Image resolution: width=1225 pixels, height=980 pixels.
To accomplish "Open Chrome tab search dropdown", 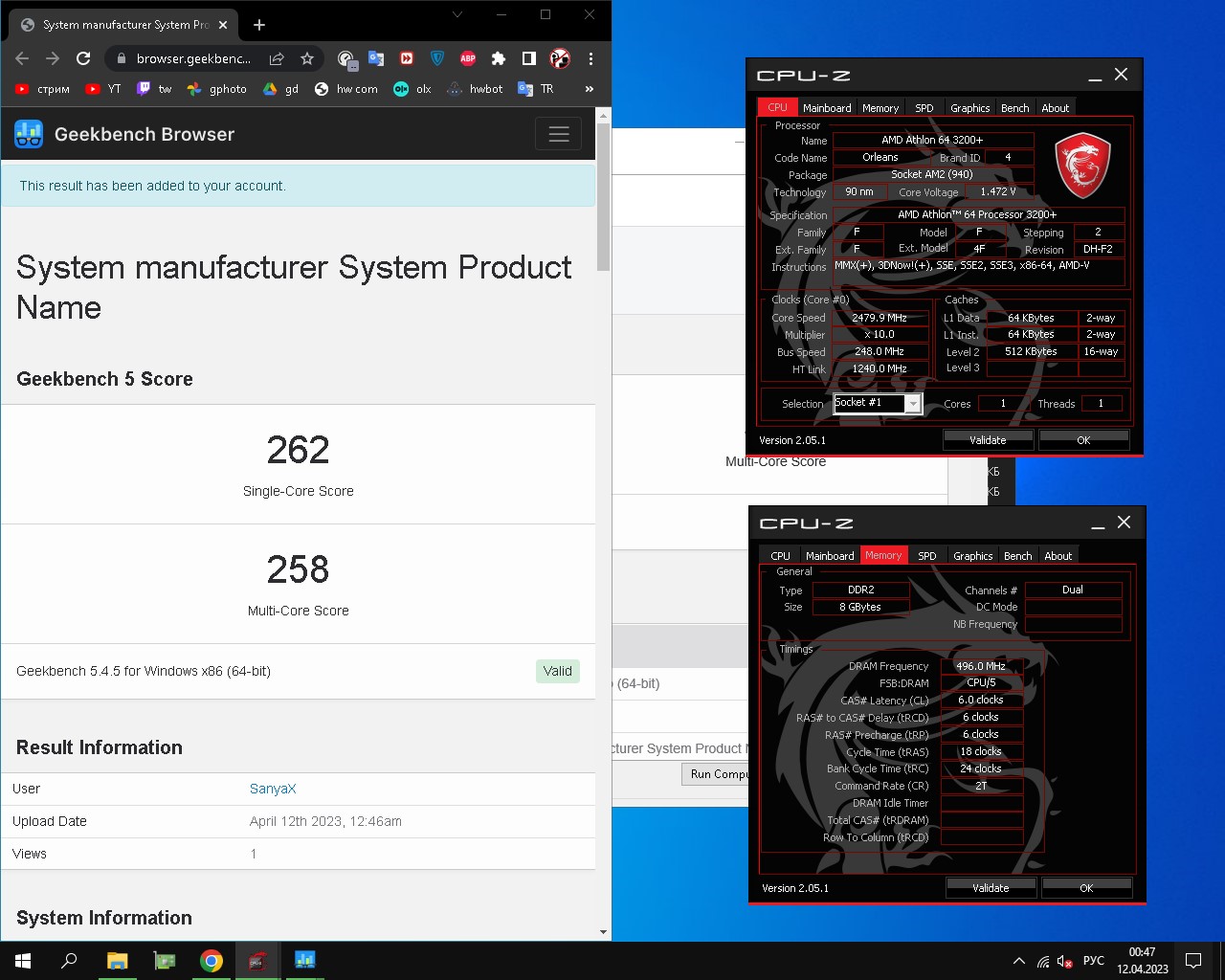I will [457, 14].
